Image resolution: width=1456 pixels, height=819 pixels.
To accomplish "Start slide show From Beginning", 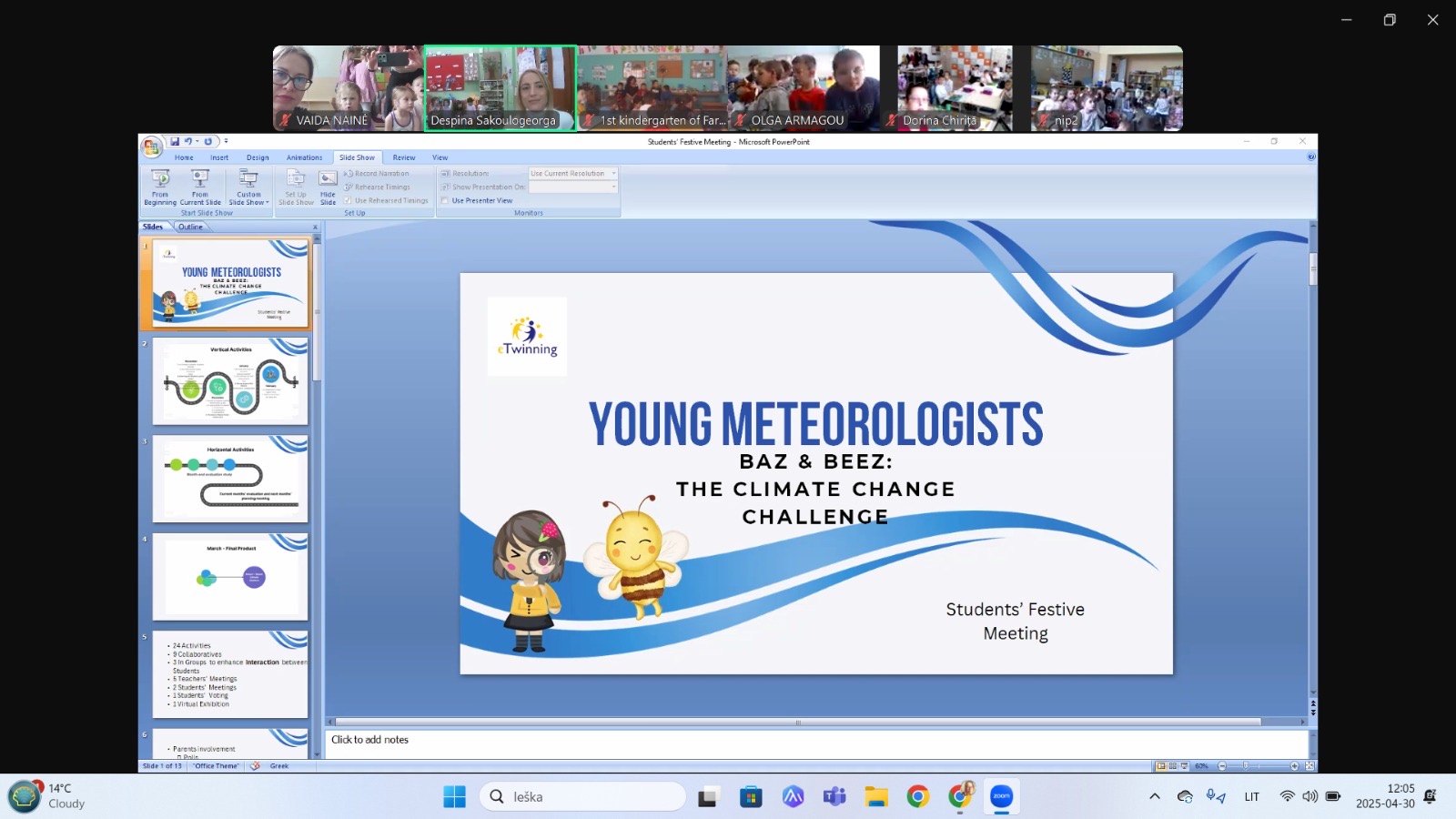I will click(x=160, y=186).
